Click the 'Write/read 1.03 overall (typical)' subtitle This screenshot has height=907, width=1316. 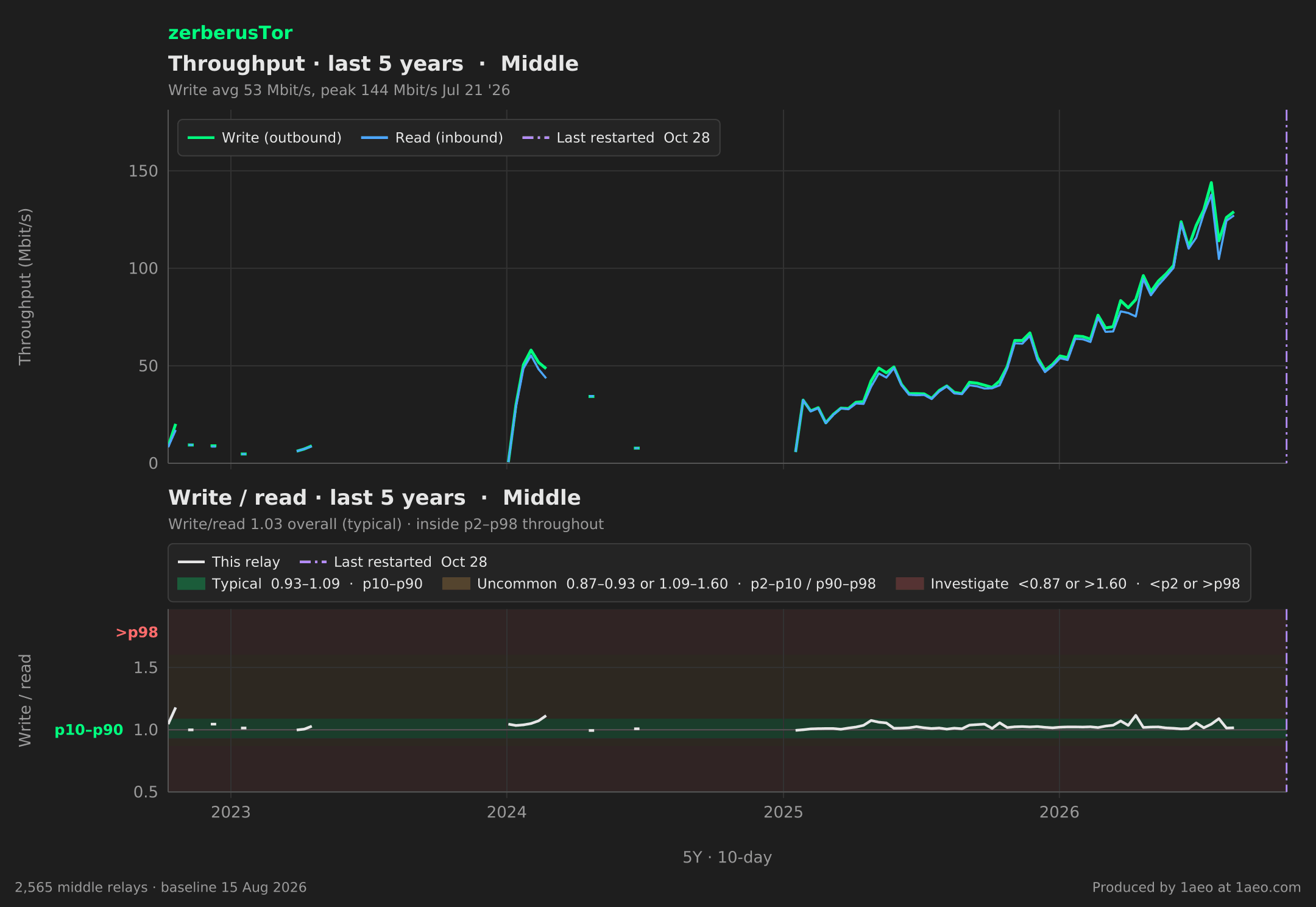[x=386, y=524]
